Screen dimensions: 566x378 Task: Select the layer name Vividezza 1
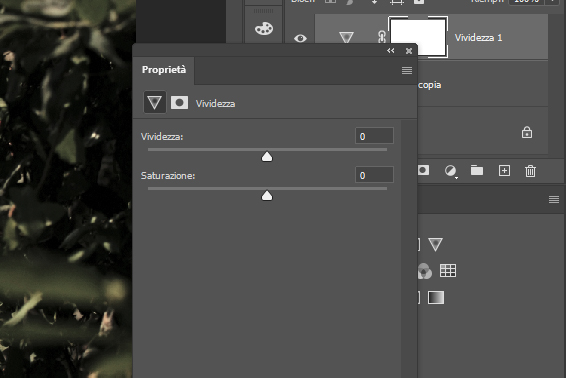click(478, 38)
